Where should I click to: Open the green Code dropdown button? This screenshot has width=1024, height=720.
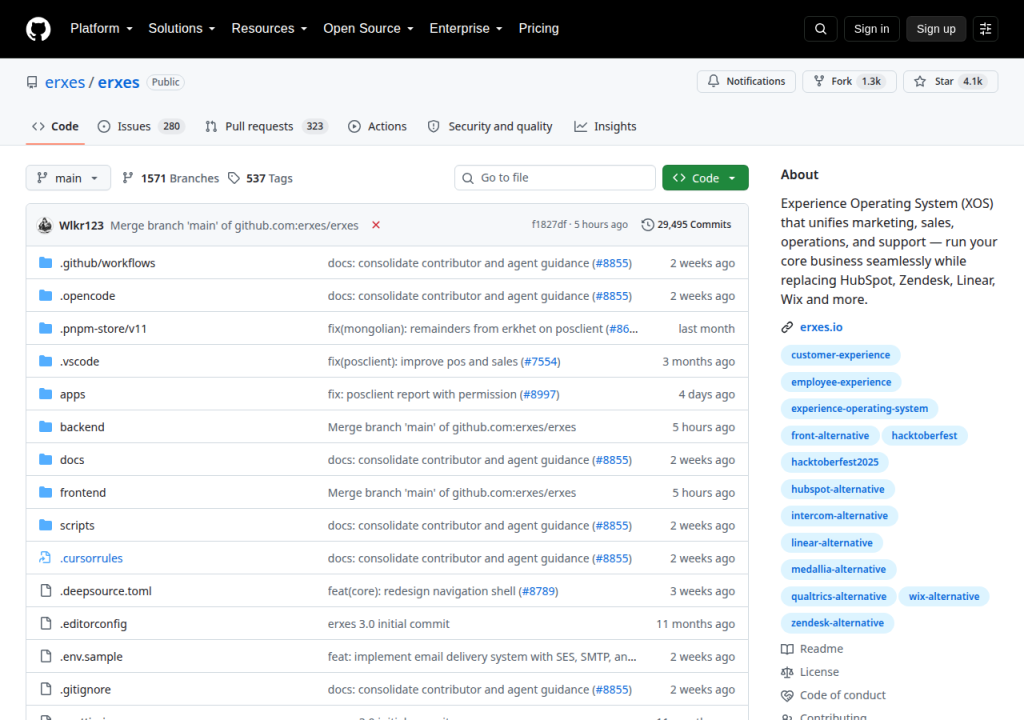pos(705,178)
